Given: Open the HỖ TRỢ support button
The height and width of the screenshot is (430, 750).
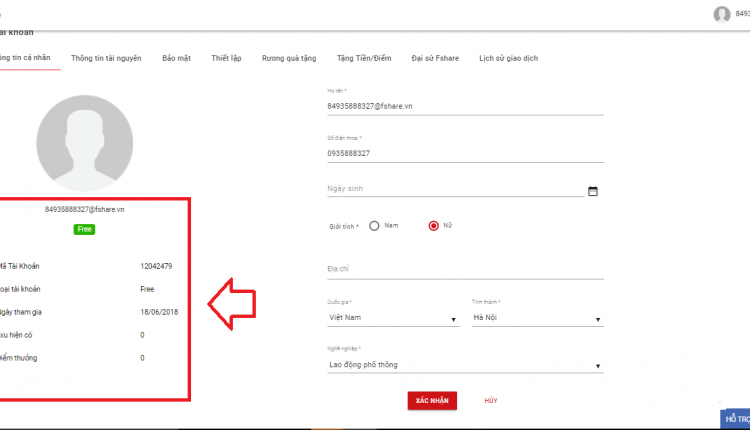Looking at the screenshot, I should pyautogui.click(x=735, y=419).
